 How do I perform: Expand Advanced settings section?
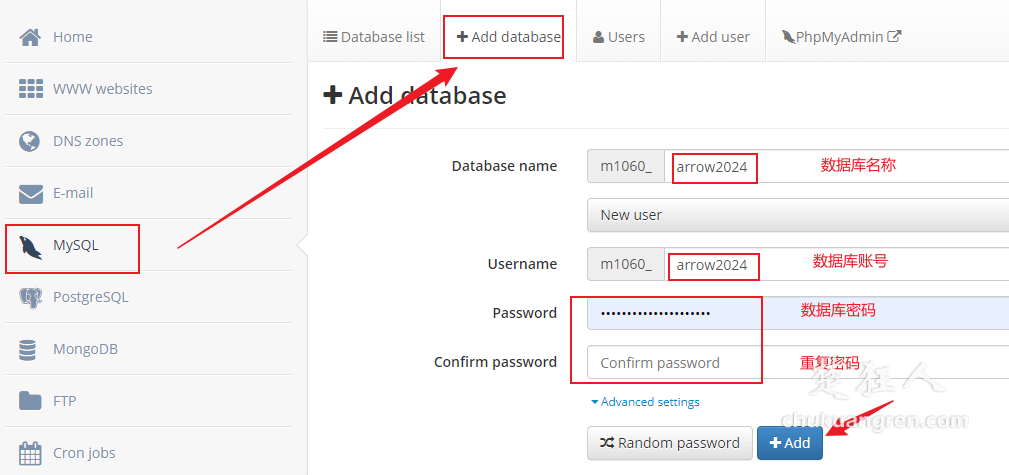pos(645,402)
